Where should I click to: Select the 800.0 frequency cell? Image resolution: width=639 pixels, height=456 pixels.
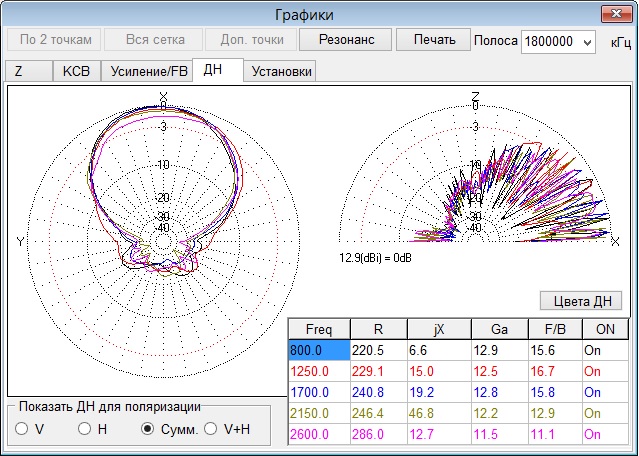tap(318, 351)
